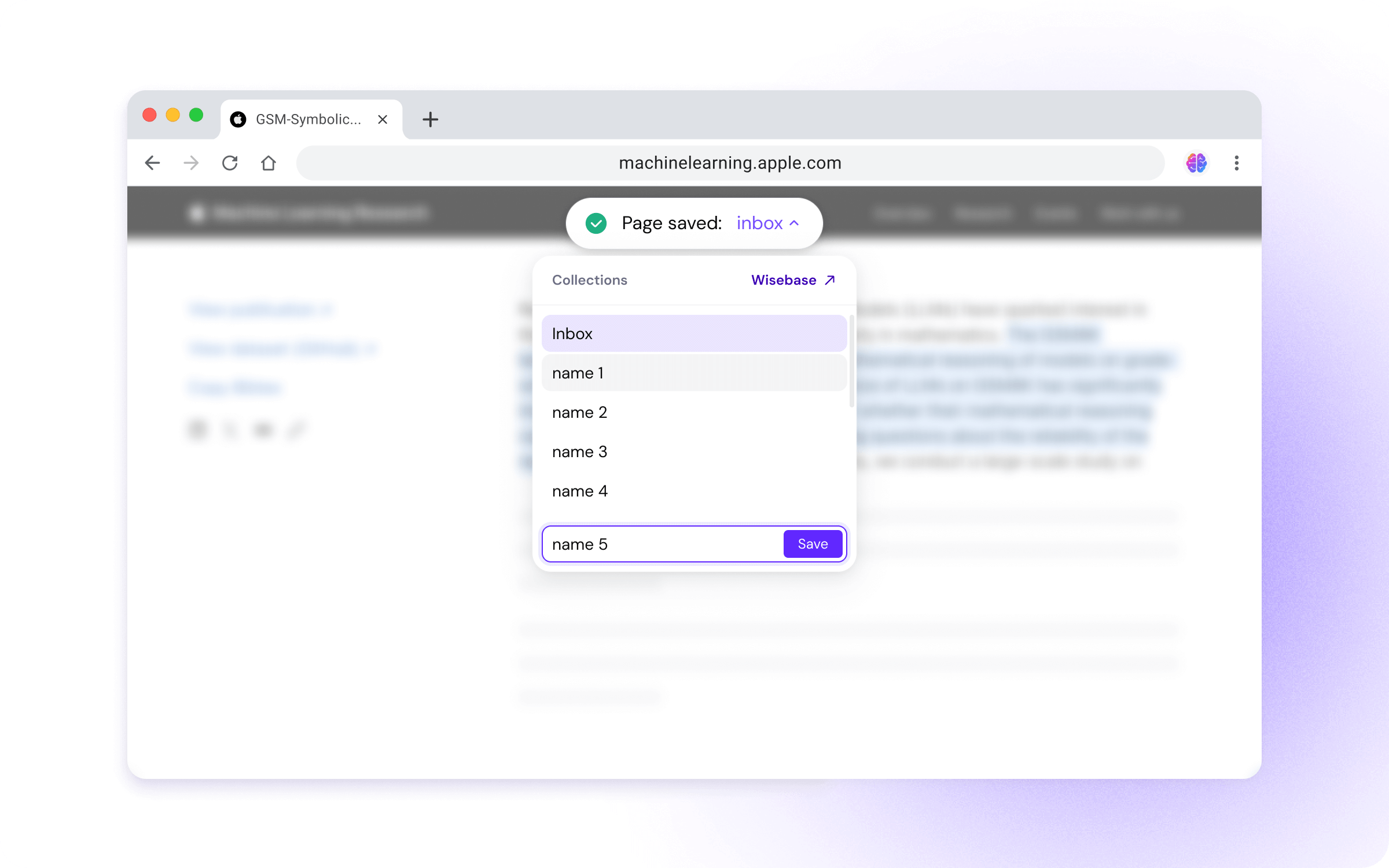Click the red window close button

coord(149,115)
